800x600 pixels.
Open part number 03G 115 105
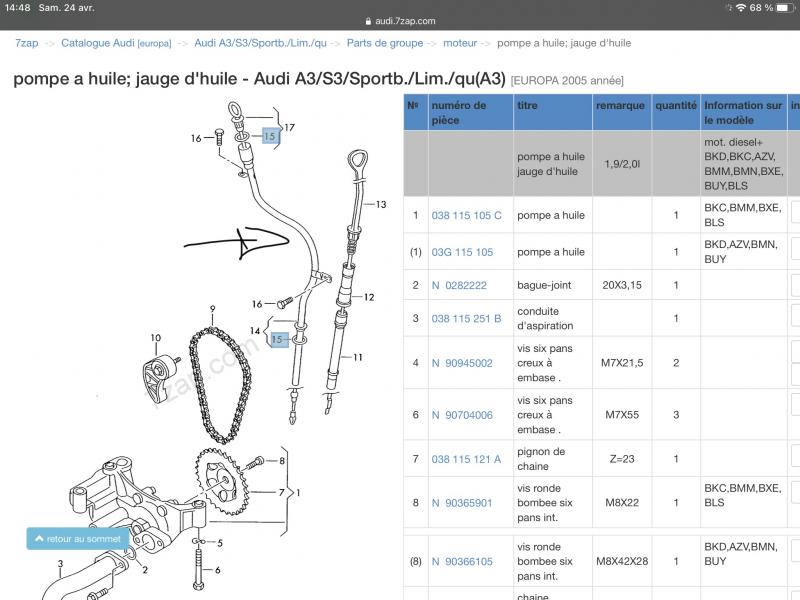462,252
